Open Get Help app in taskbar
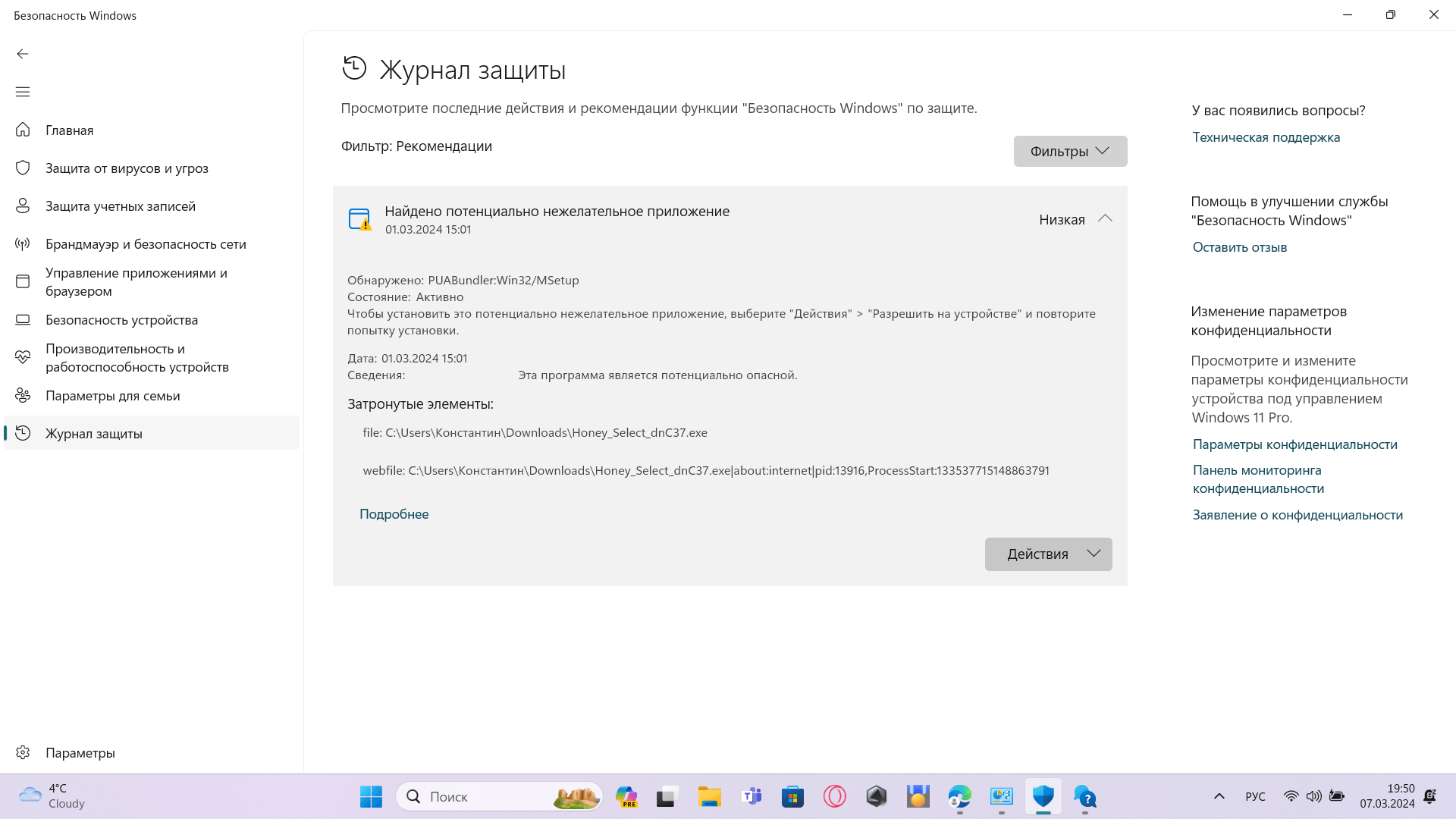This screenshot has height=819, width=1456. (x=1085, y=797)
